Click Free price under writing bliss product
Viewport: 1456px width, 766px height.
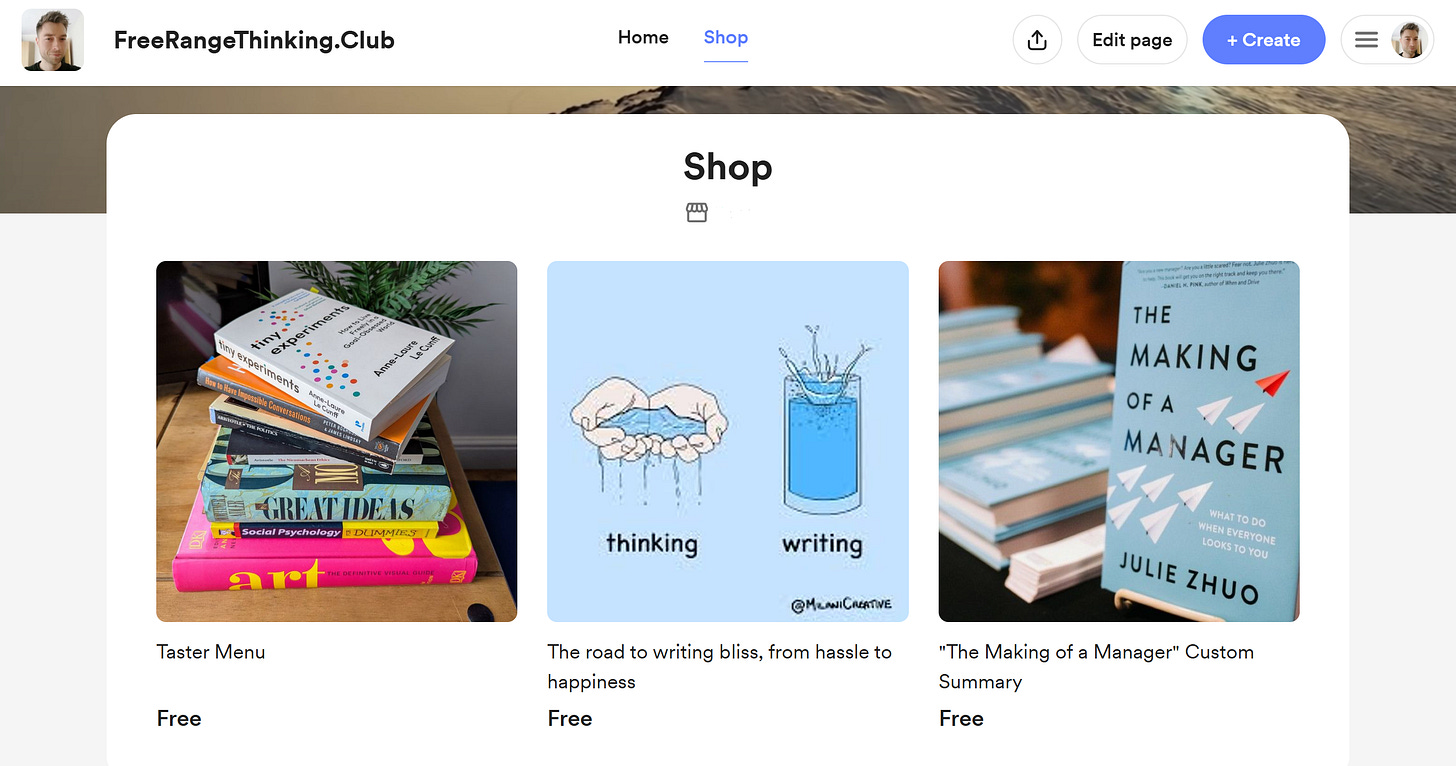[570, 719]
